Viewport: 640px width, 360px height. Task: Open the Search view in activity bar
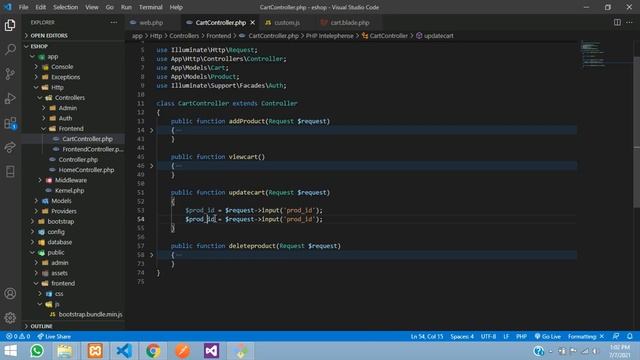click(x=10, y=49)
